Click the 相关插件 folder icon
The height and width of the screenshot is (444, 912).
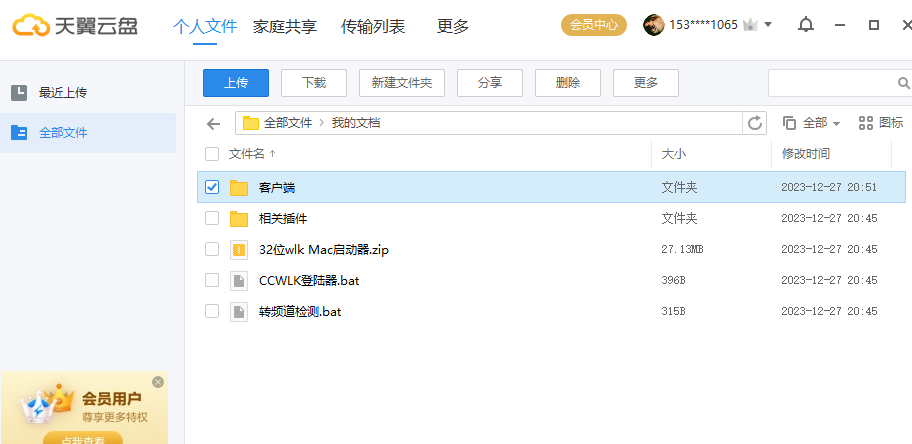tap(239, 219)
